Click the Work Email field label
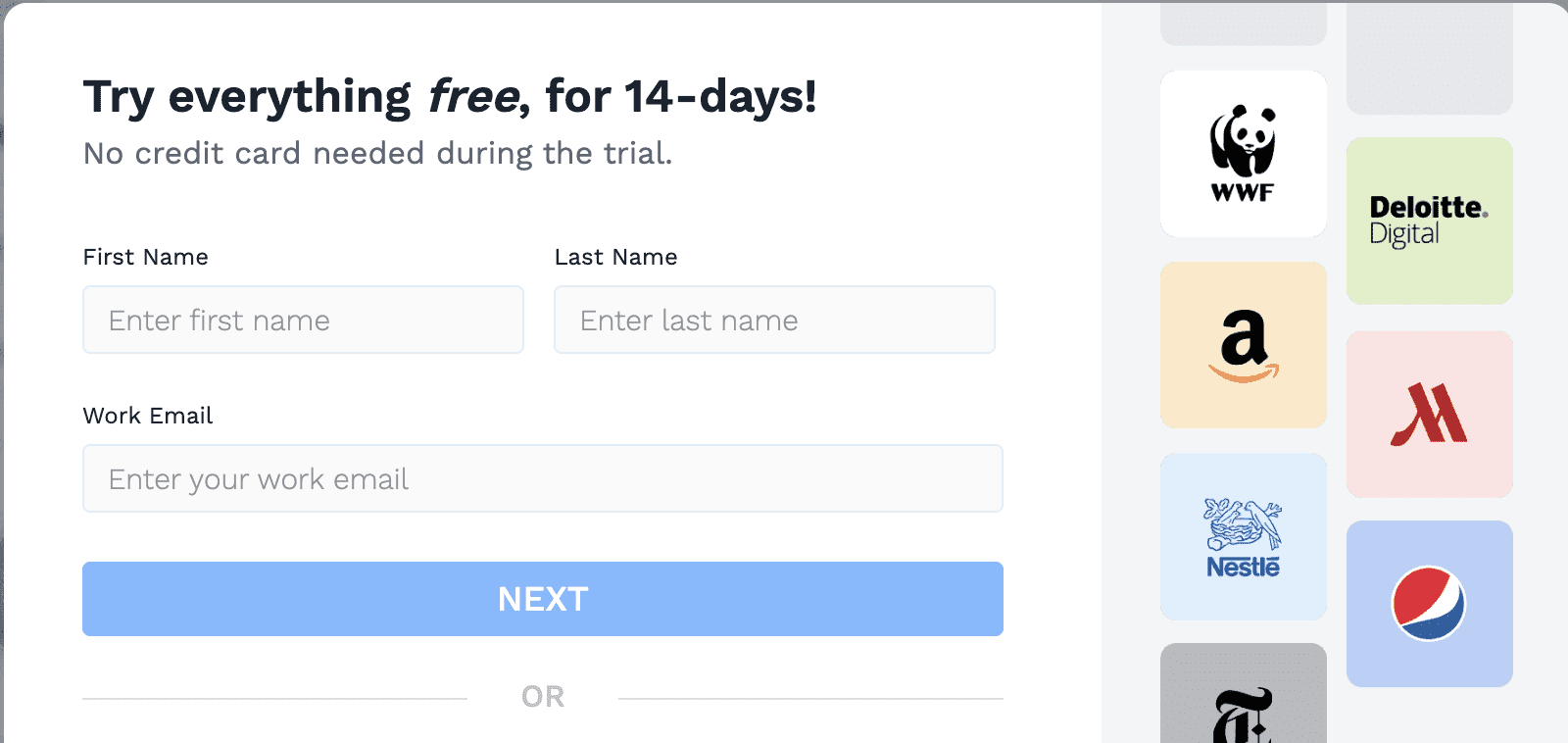 [x=148, y=416]
